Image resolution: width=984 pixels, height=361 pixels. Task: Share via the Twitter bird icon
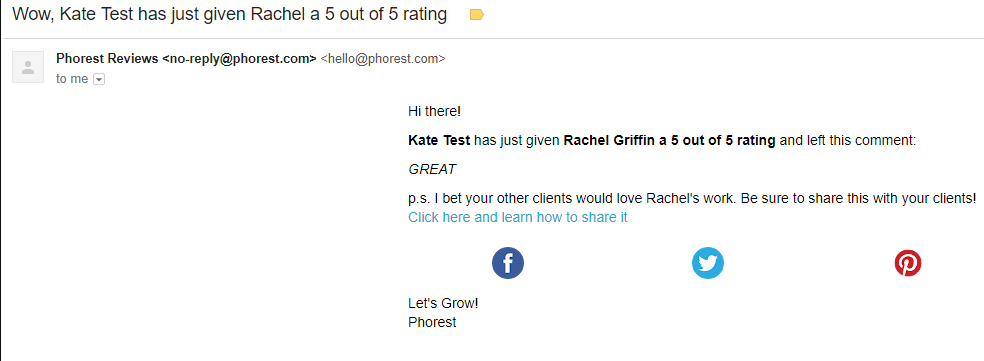[708, 263]
